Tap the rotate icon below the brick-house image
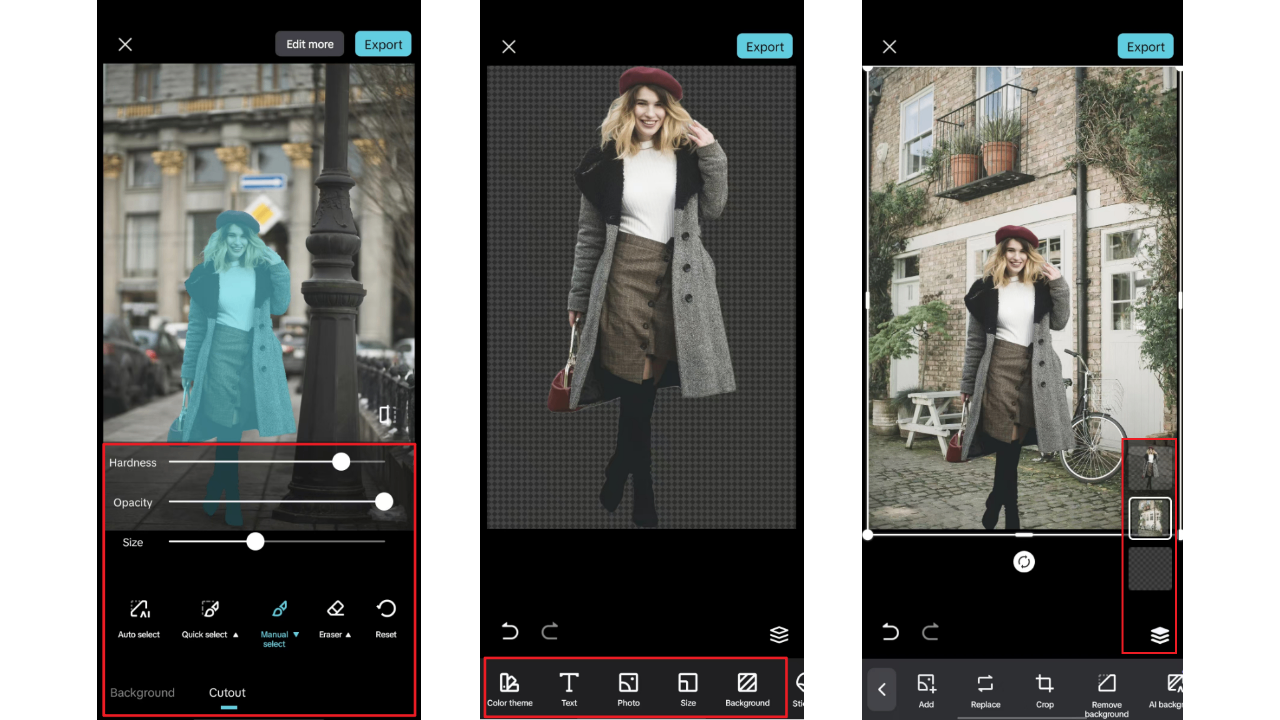 [1024, 561]
